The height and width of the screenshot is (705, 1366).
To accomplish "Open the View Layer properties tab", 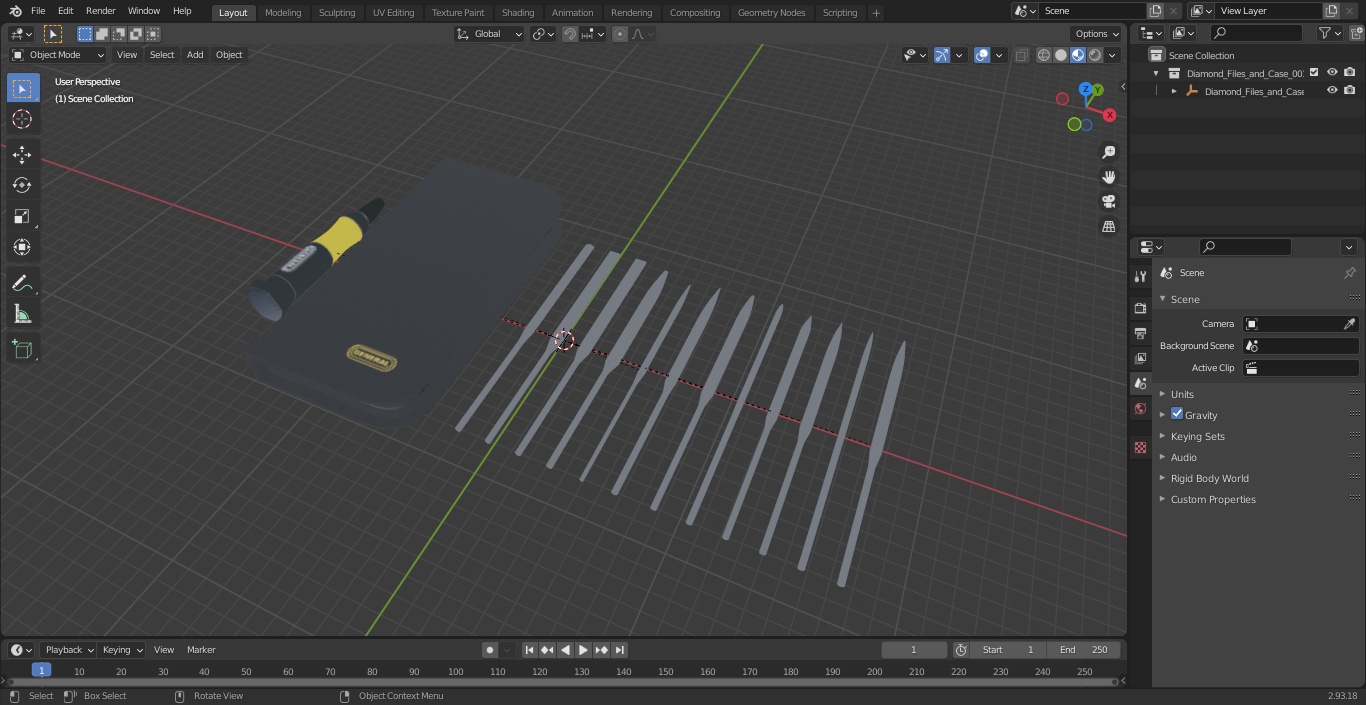I will pyautogui.click(x=1140, y=358).
